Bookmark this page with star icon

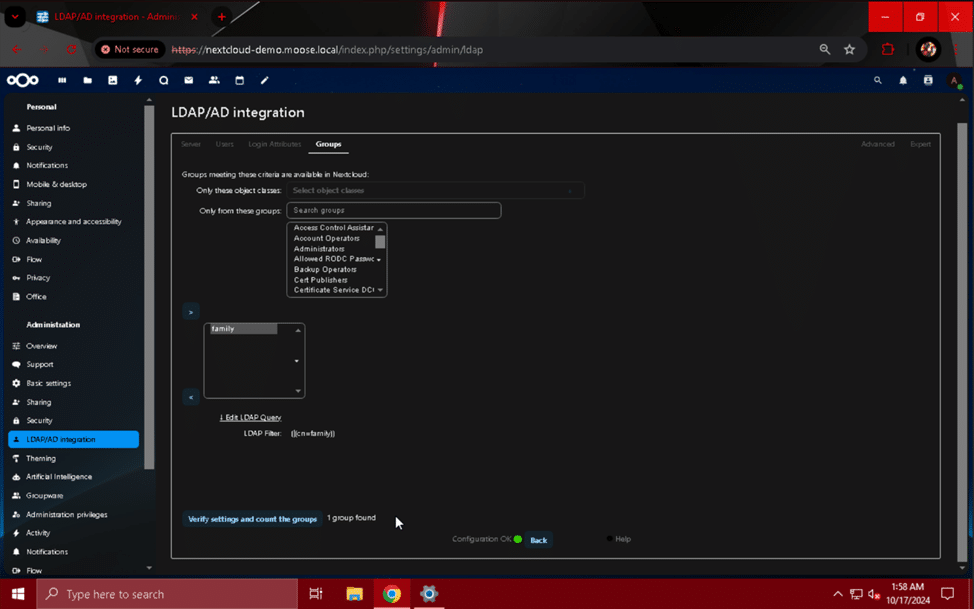(x=849, y=49)
